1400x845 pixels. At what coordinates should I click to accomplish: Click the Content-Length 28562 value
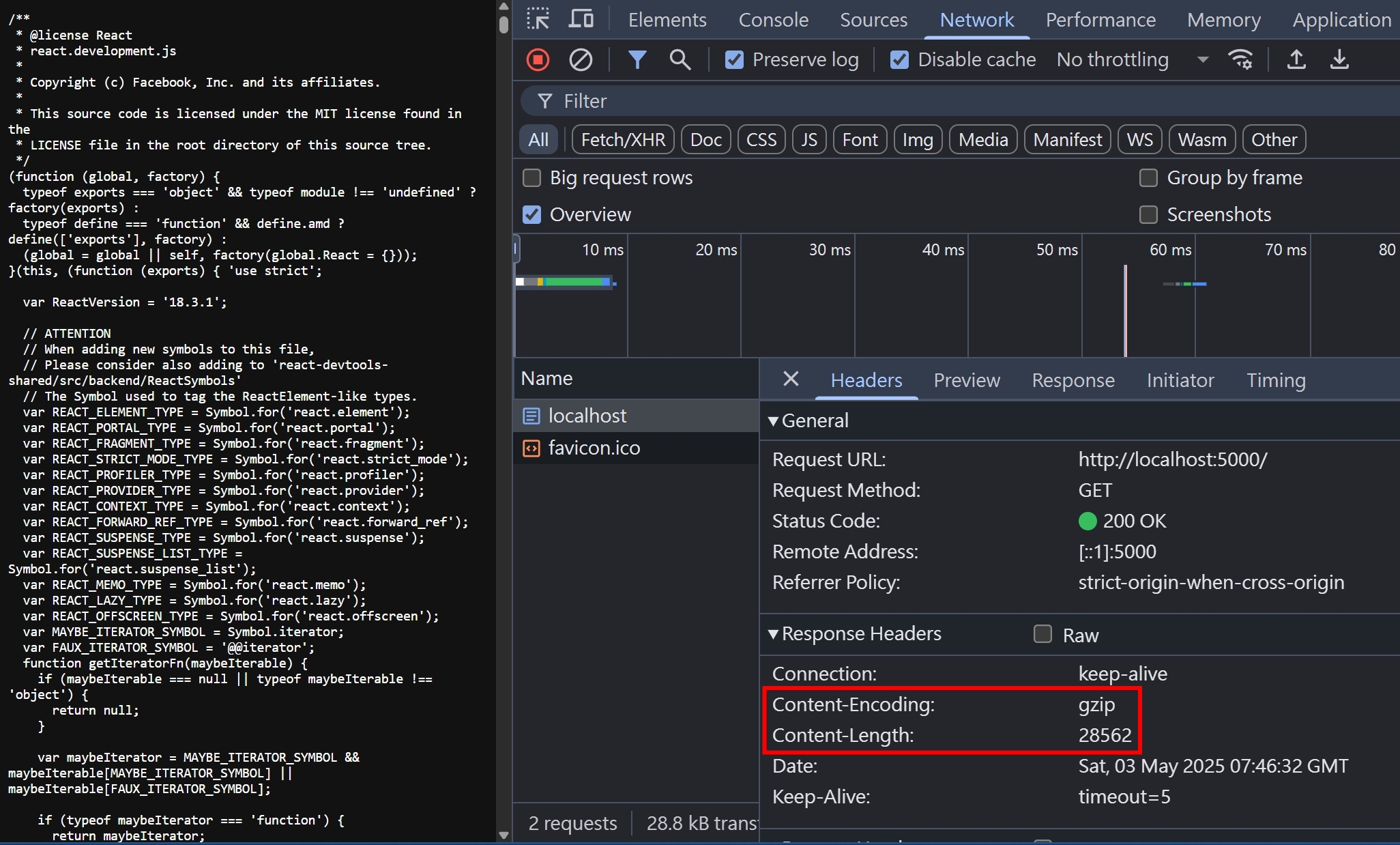(1105, 735)
